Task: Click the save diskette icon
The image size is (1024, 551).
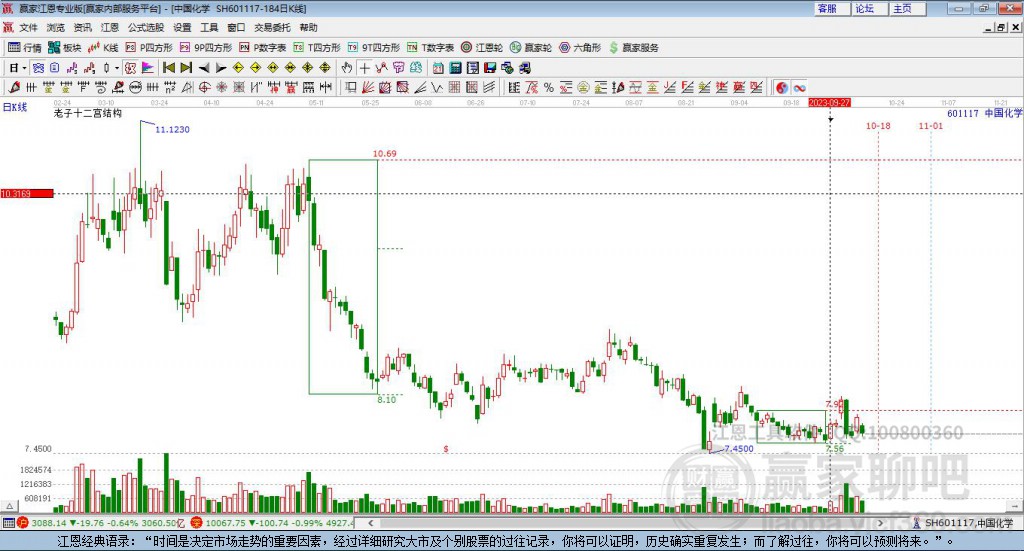Action: pos(490,68)
